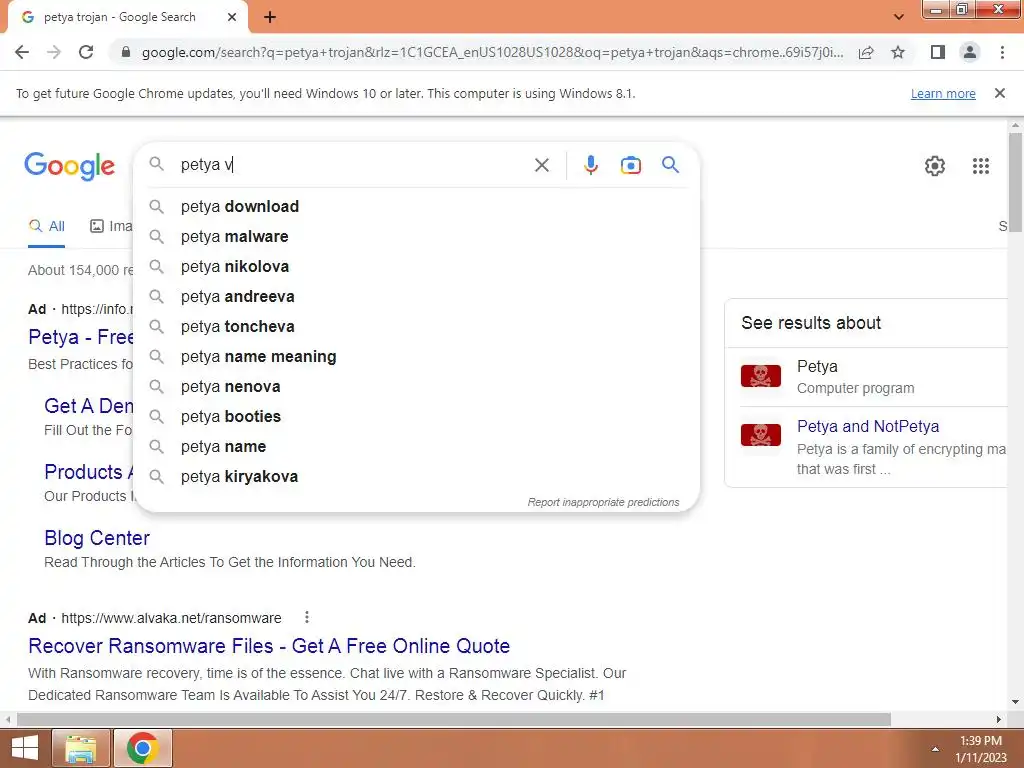This screenshot has width=1024, height=768.
Task: Open the Chrome three-dot menu
Action: [x=1002, y=52]
